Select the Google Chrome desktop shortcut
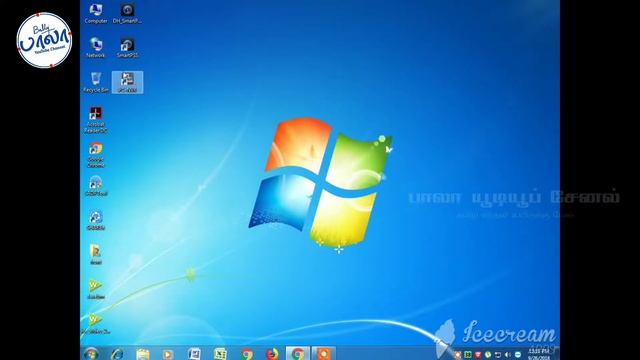This screenshot has width=640, height=360. click(x=96, y=155)
